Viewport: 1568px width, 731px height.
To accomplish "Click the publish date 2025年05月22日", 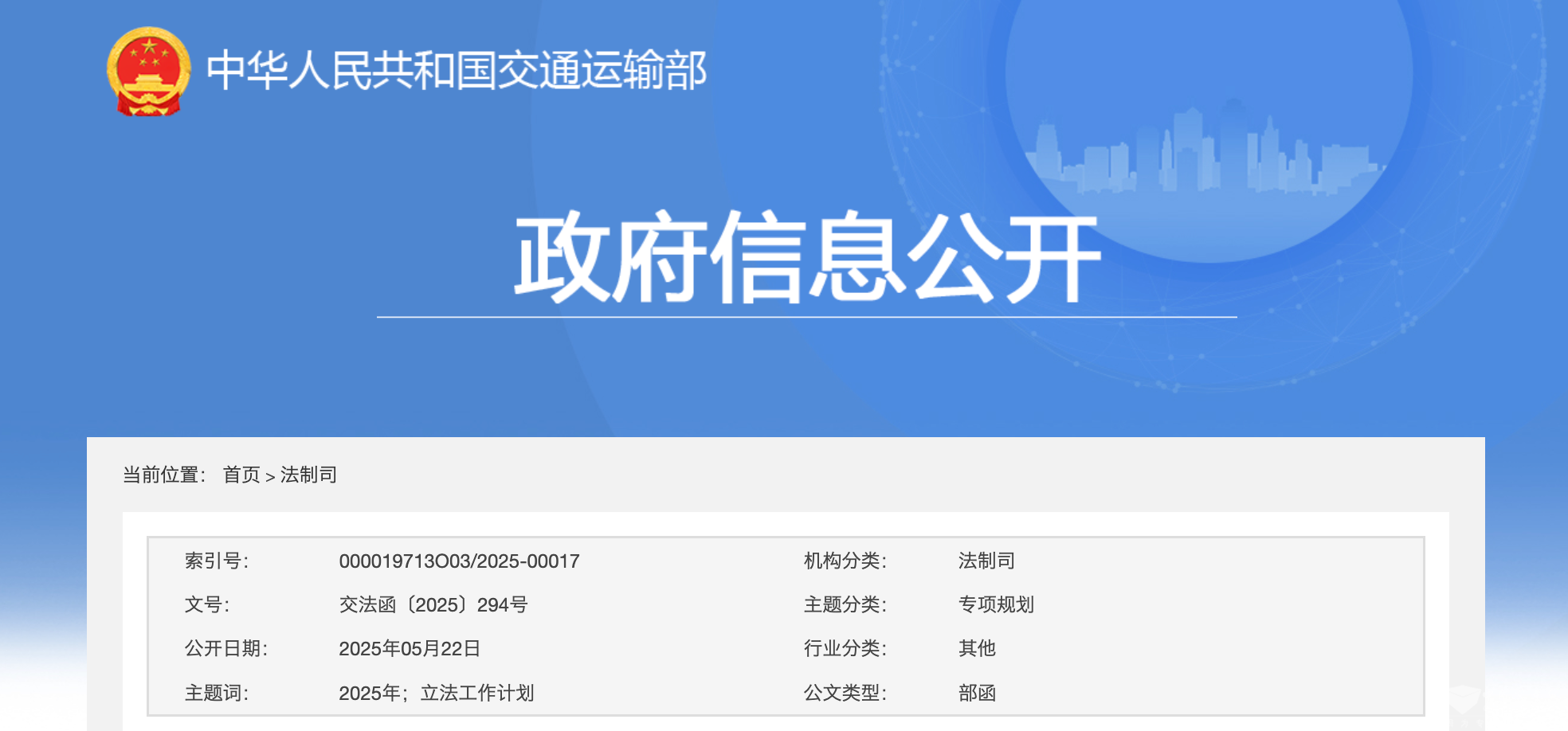I will [410, 649].
